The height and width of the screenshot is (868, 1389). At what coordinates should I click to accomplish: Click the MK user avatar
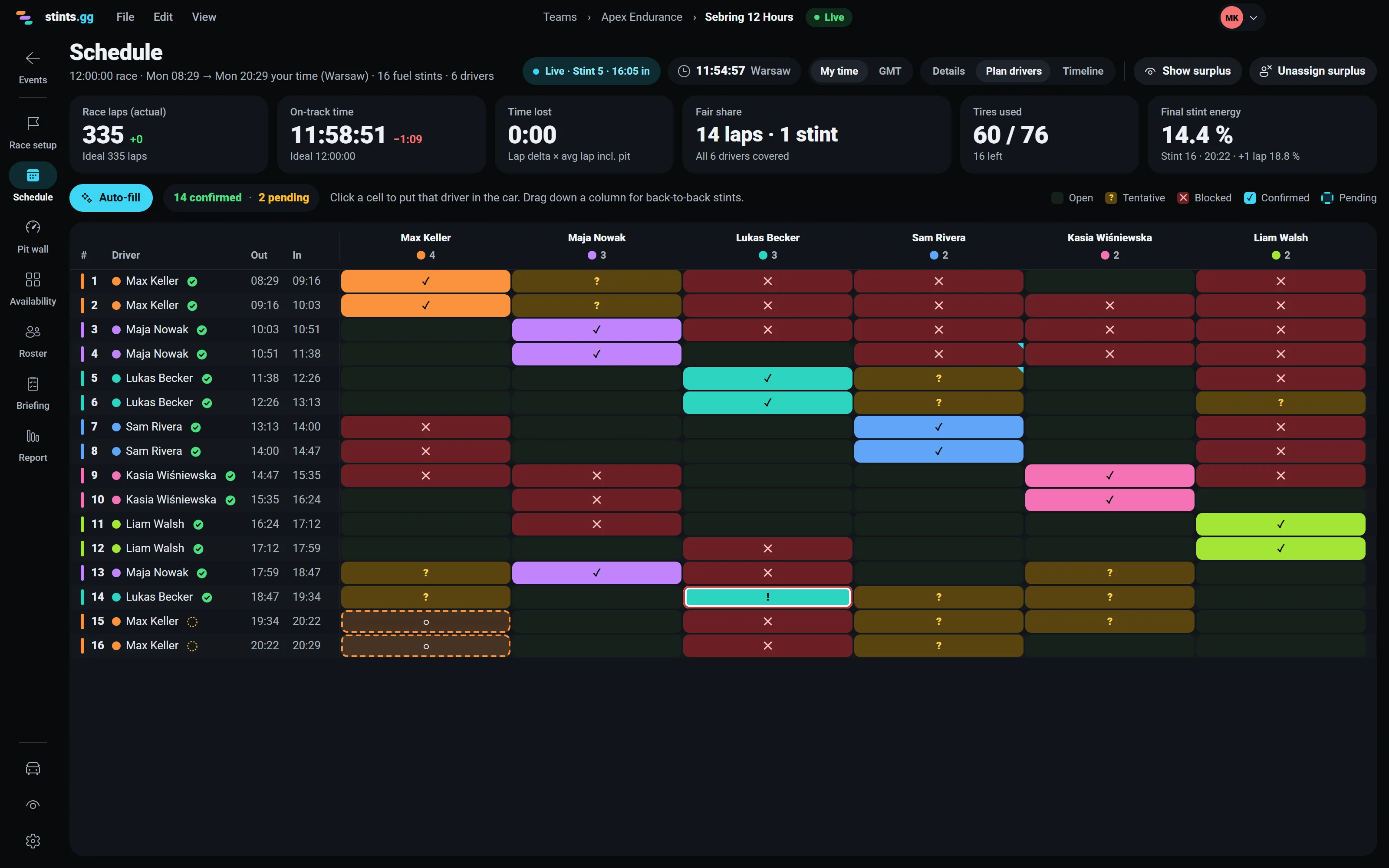(1232, 17)
